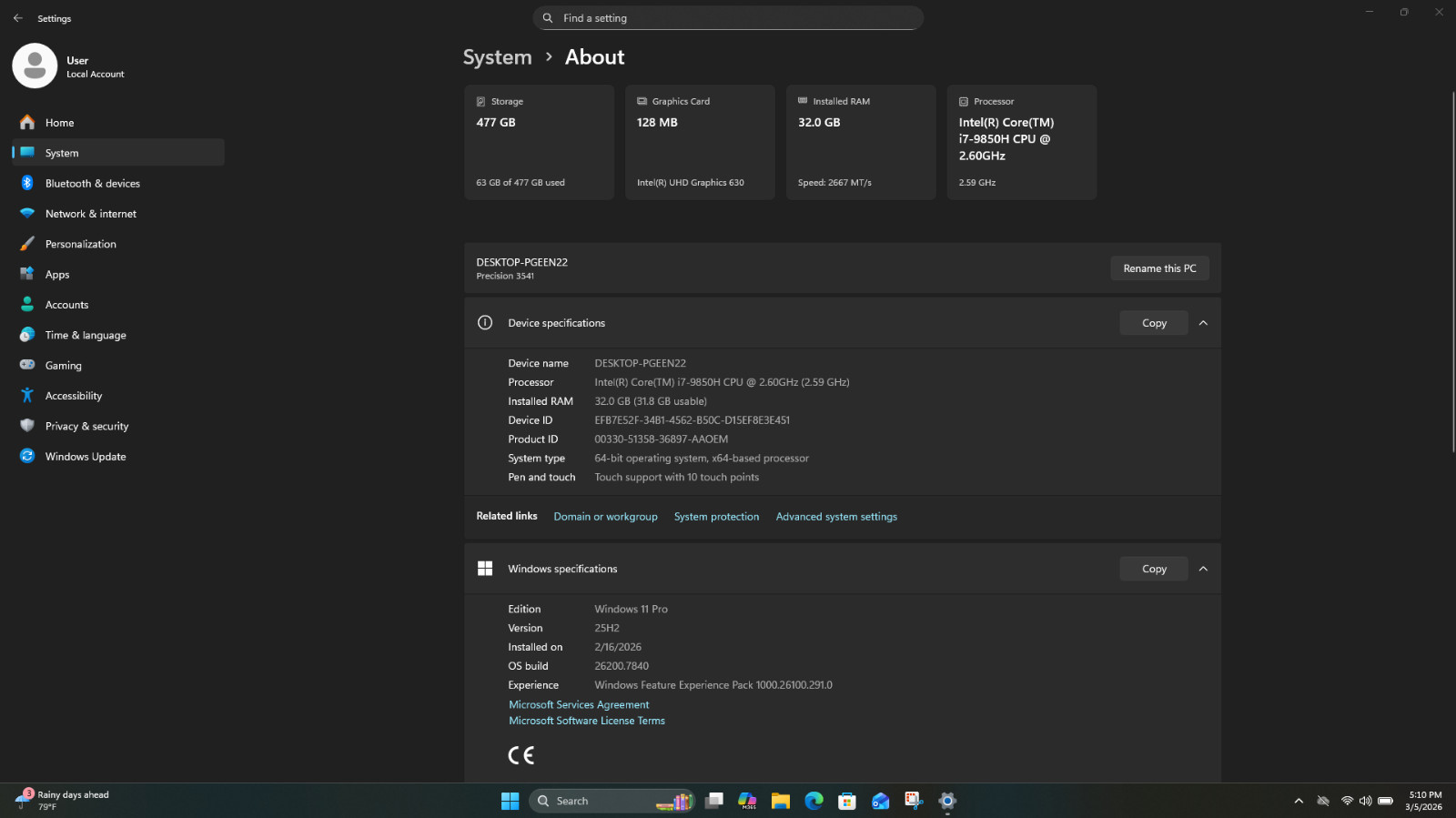This screenshot has height=818, width=1456.
Task: Click the Accounts person icon
Action: click(27, 304)
